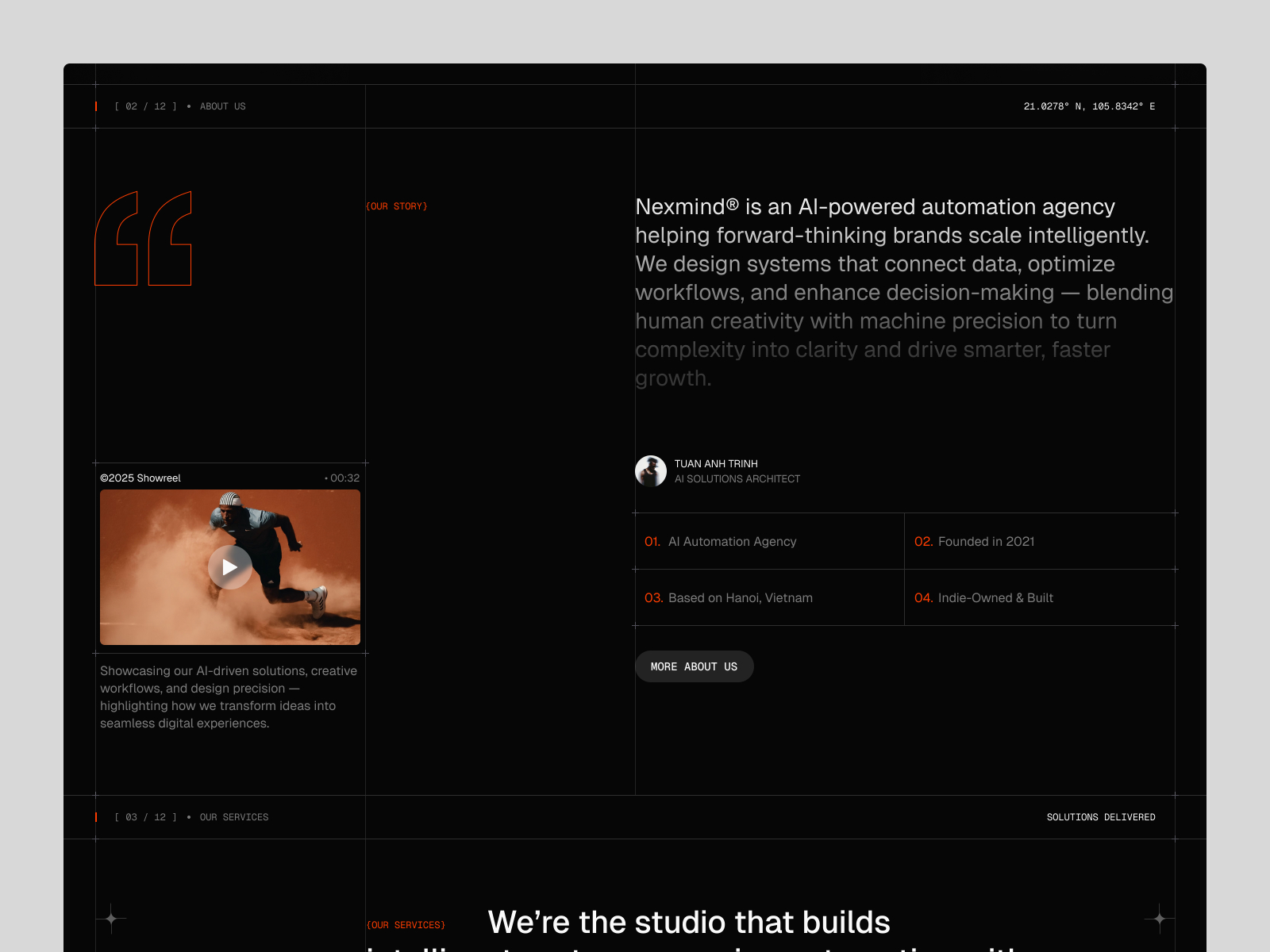Click the {OUR STORY} tag
The height and width of the screenshot is (952, 1270).
[x=397, y=206]
